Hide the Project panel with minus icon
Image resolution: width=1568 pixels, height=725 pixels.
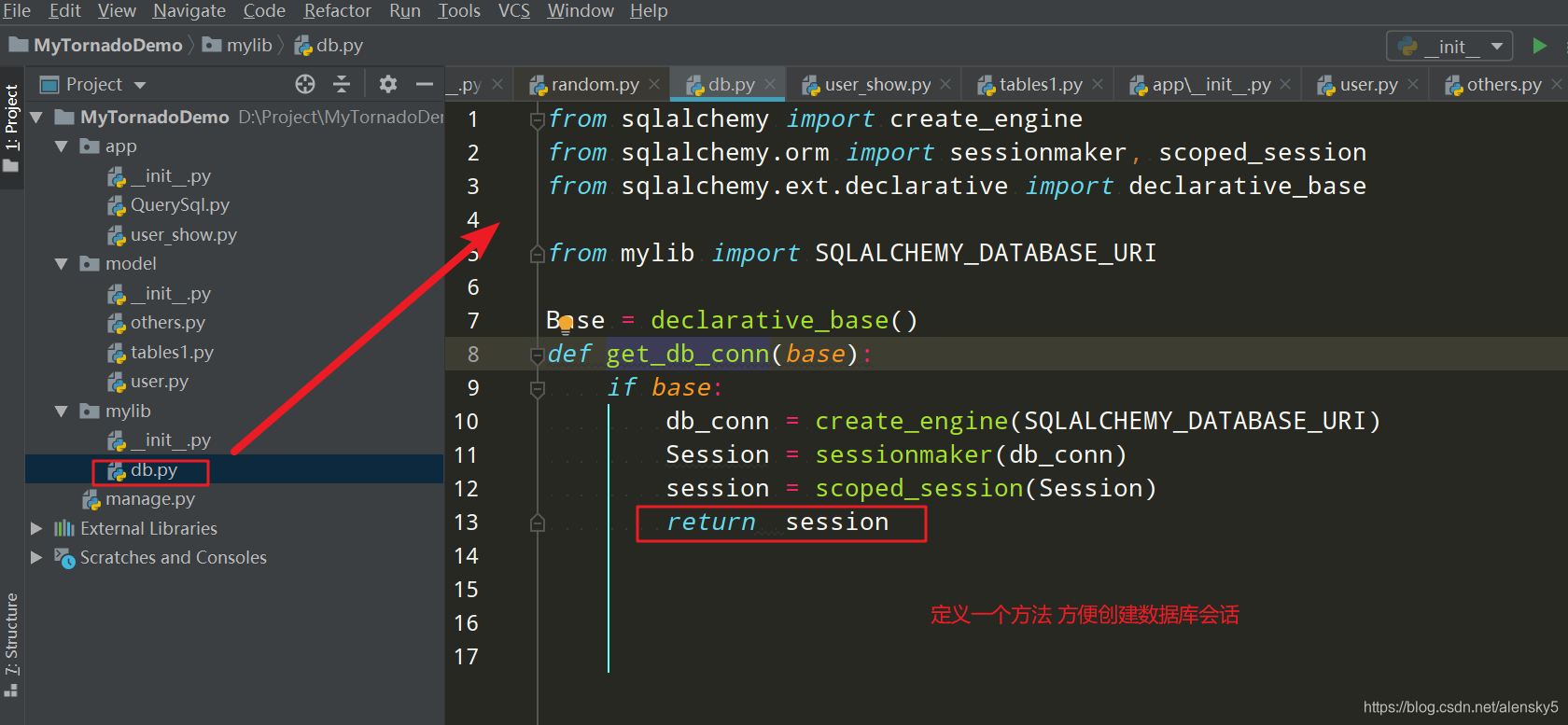coord(425,84)
